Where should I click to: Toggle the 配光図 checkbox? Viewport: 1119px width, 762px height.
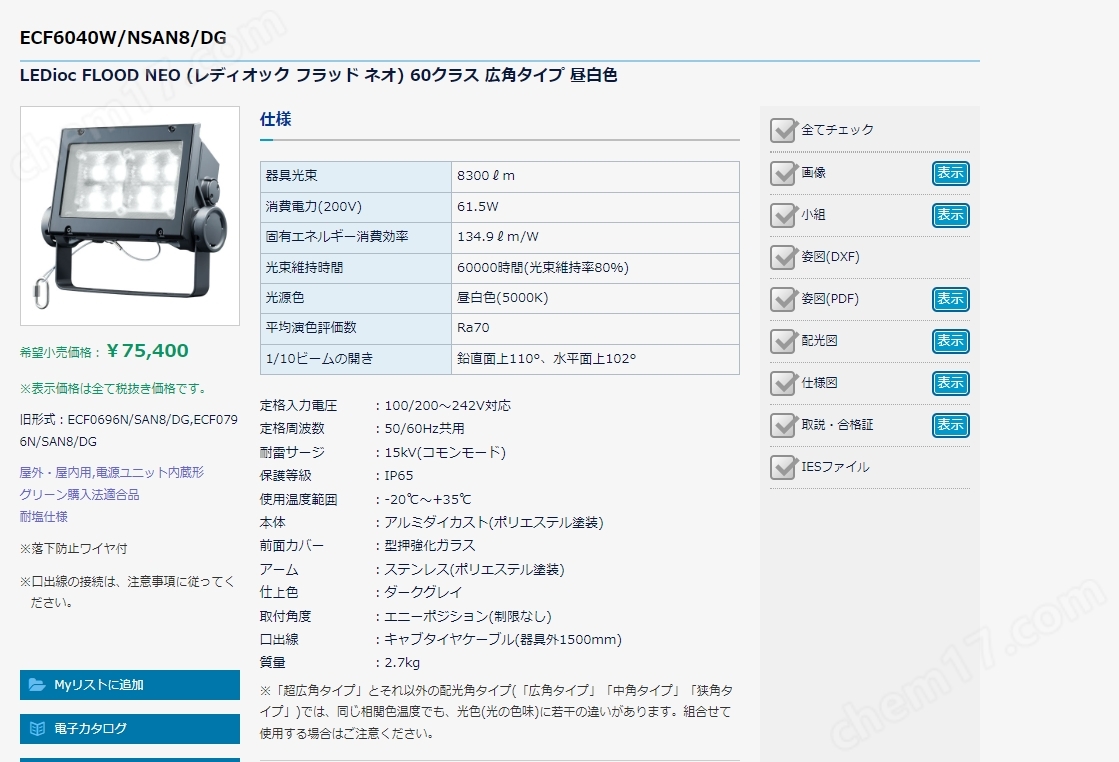click(x=783, y=341)
